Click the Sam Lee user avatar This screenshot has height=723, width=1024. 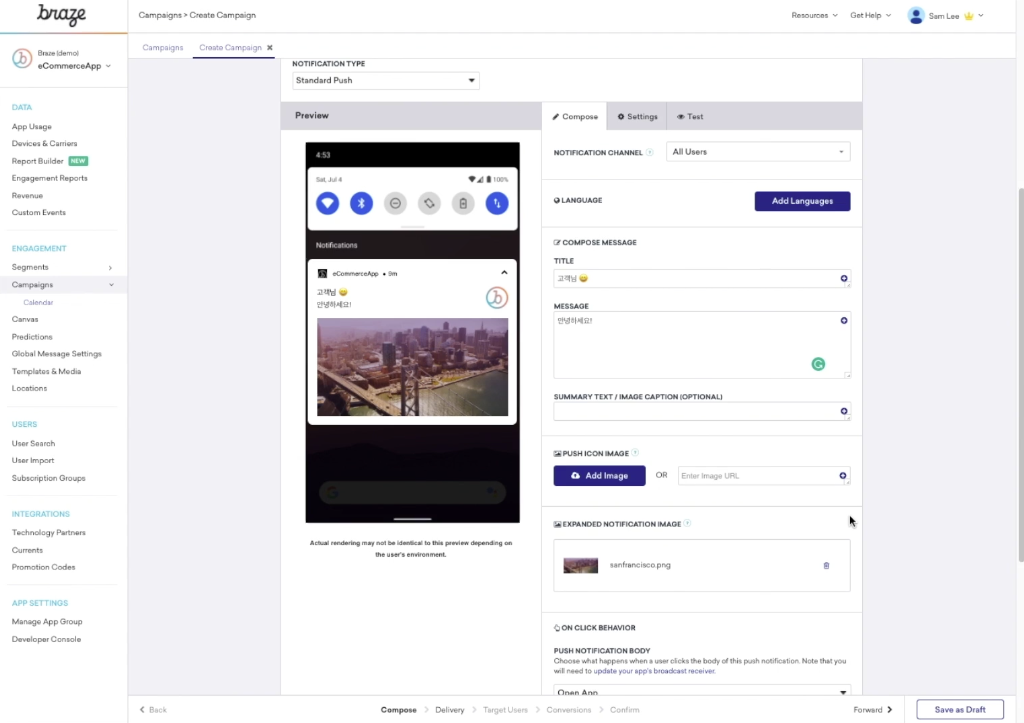pos(916,15)
